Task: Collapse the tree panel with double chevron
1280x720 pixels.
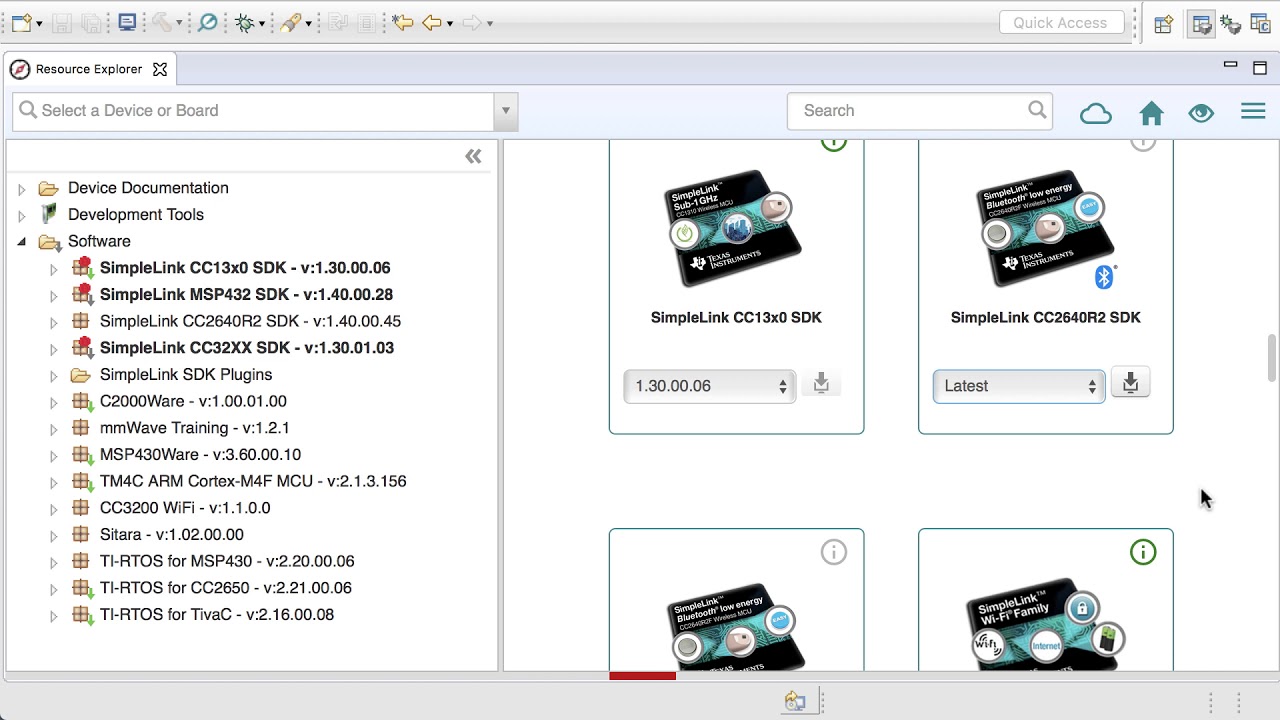Action: [473, 156]
